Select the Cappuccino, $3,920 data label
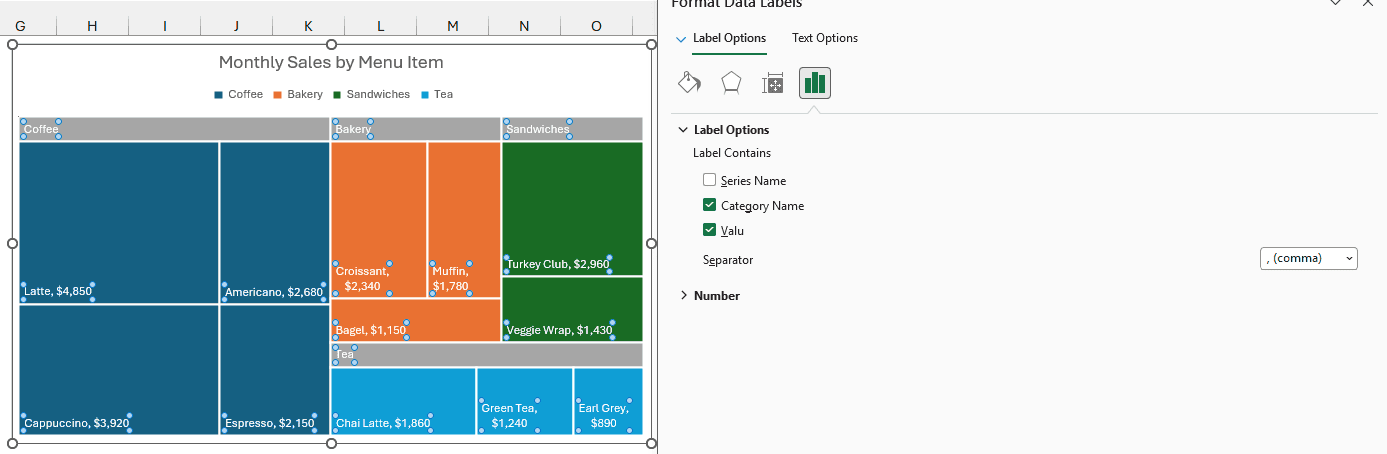 [x=77, y=423]
